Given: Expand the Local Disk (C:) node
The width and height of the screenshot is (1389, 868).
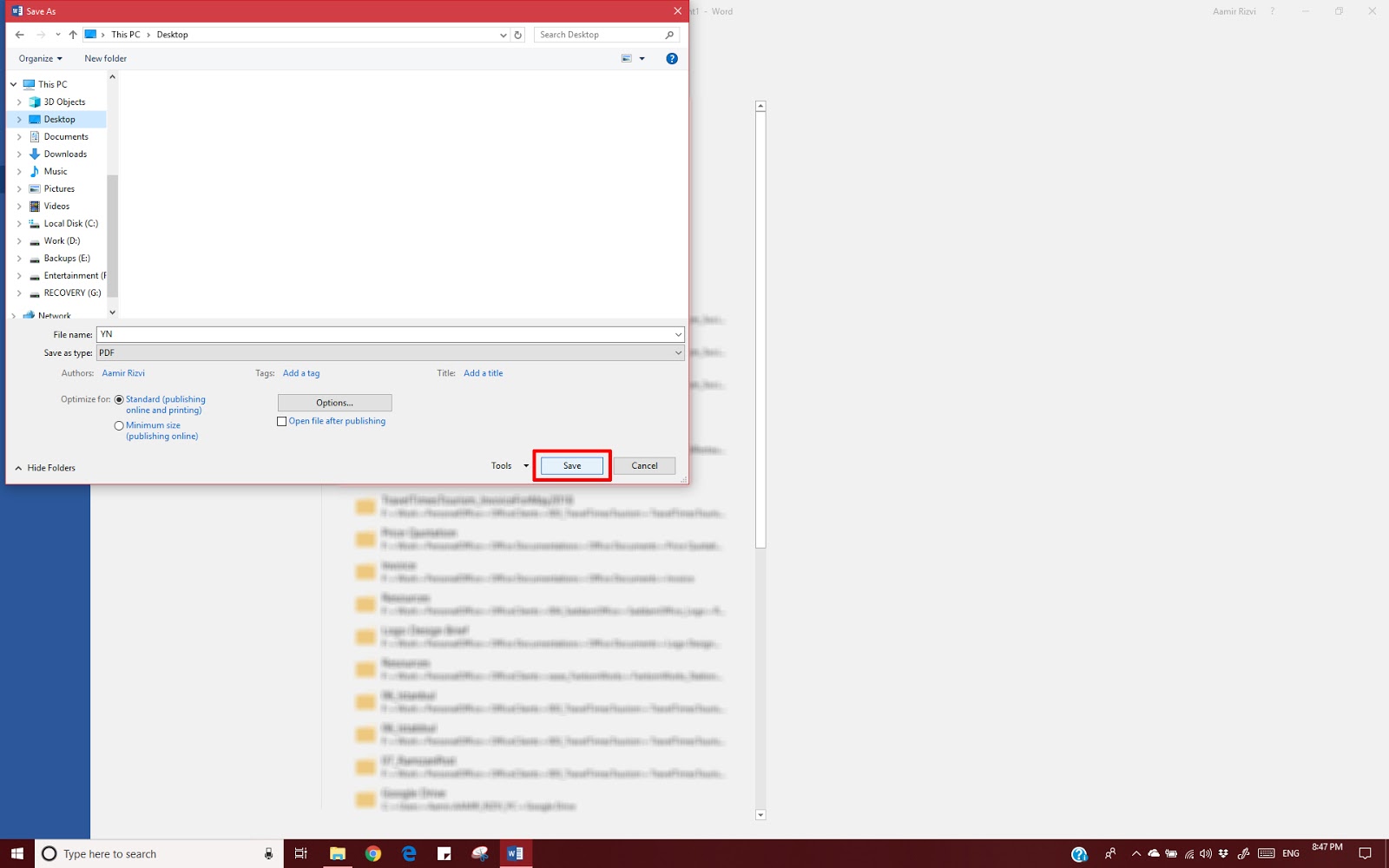Looking at the screenshot, I should (19, 224).
